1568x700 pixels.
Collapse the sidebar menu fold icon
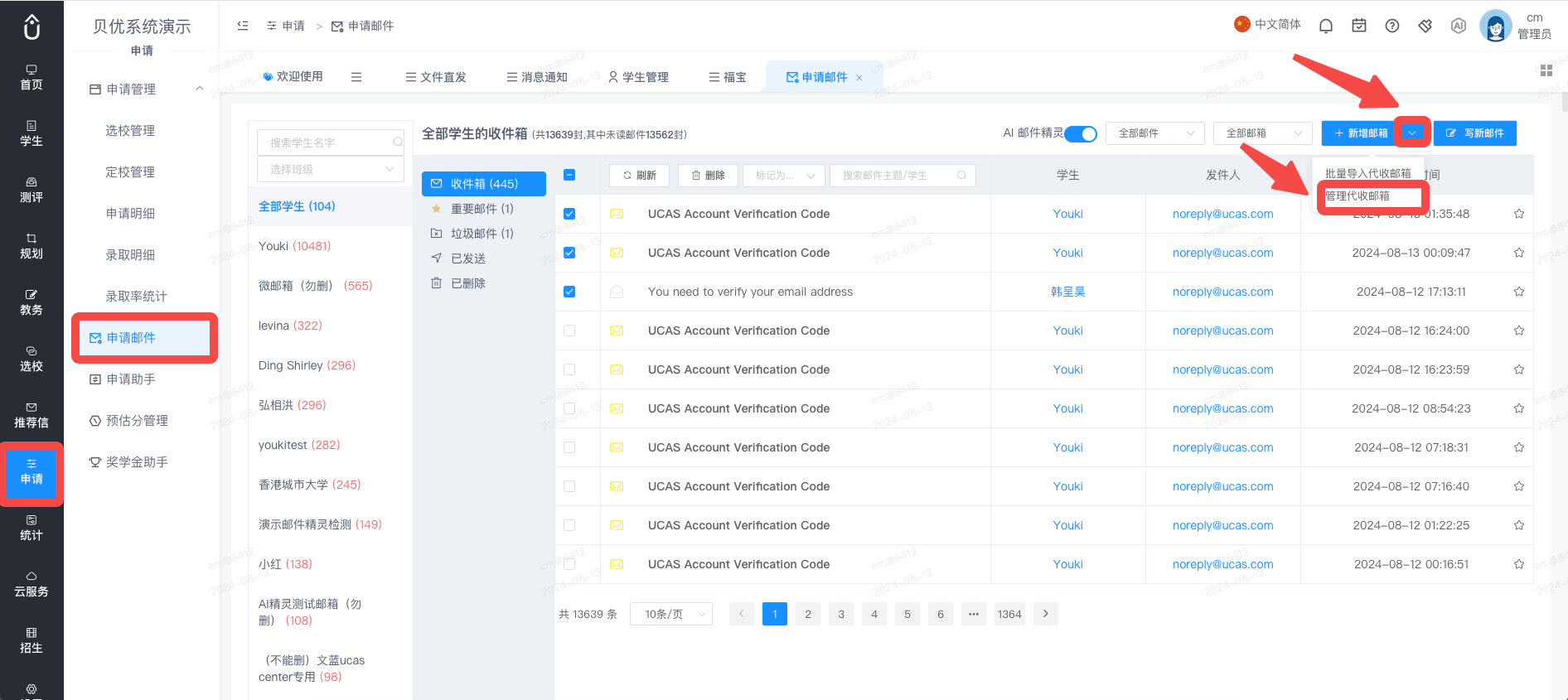pyautogui.click(x=243, y=26)
